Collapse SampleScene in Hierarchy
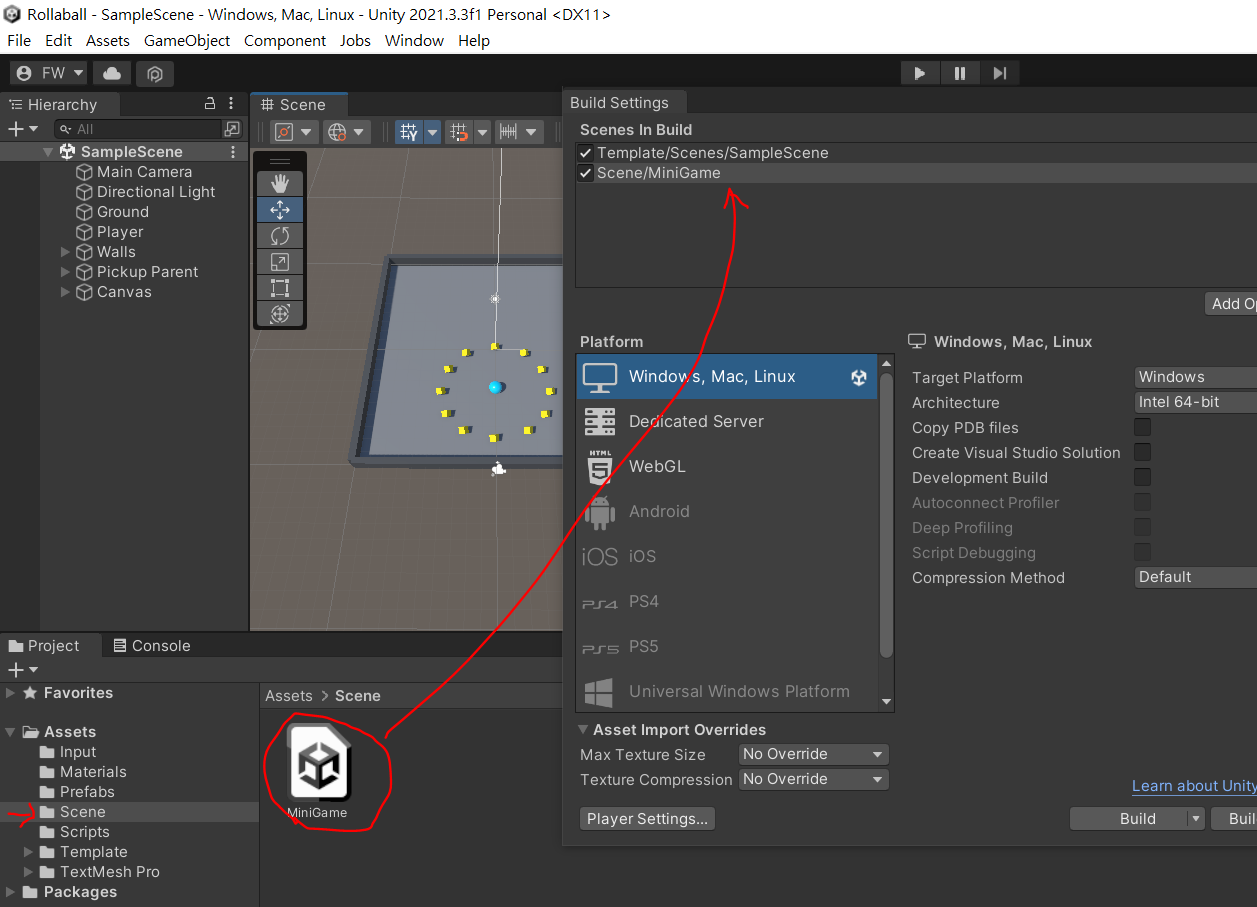The width and height of the screenshot is (1257, 907). tap(48, 152)
